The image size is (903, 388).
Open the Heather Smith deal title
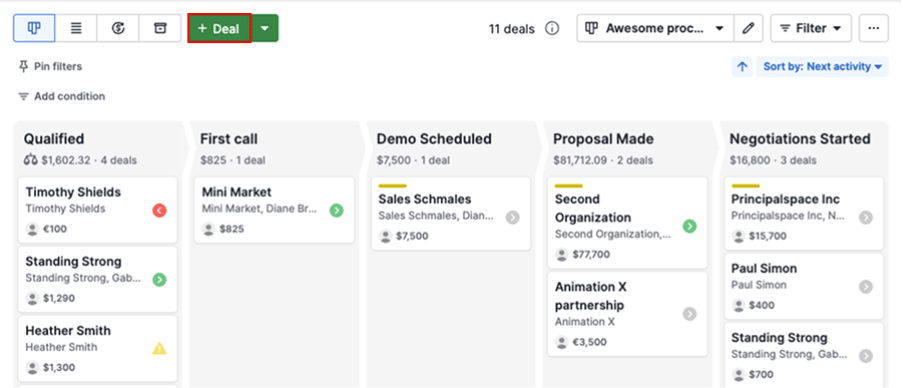click(68, 331)
